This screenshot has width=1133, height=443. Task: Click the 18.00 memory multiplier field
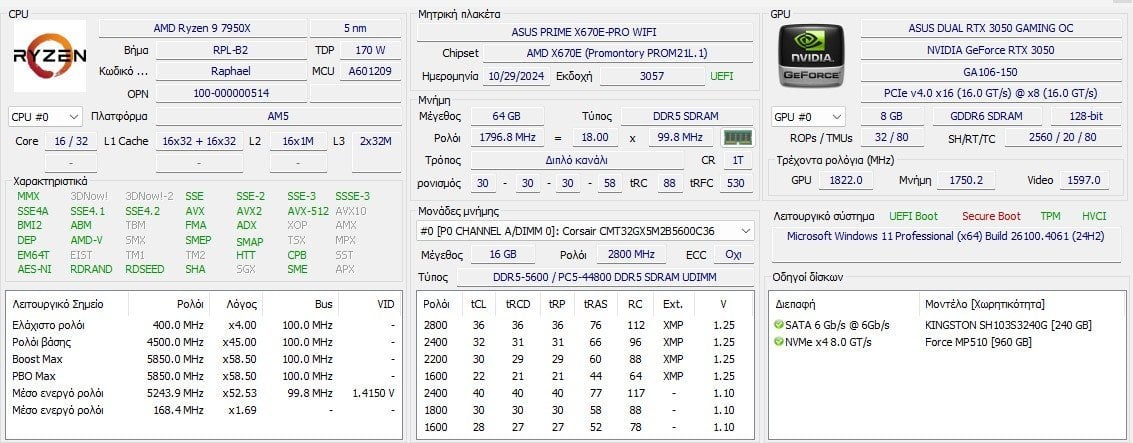(x=595, y=137)
